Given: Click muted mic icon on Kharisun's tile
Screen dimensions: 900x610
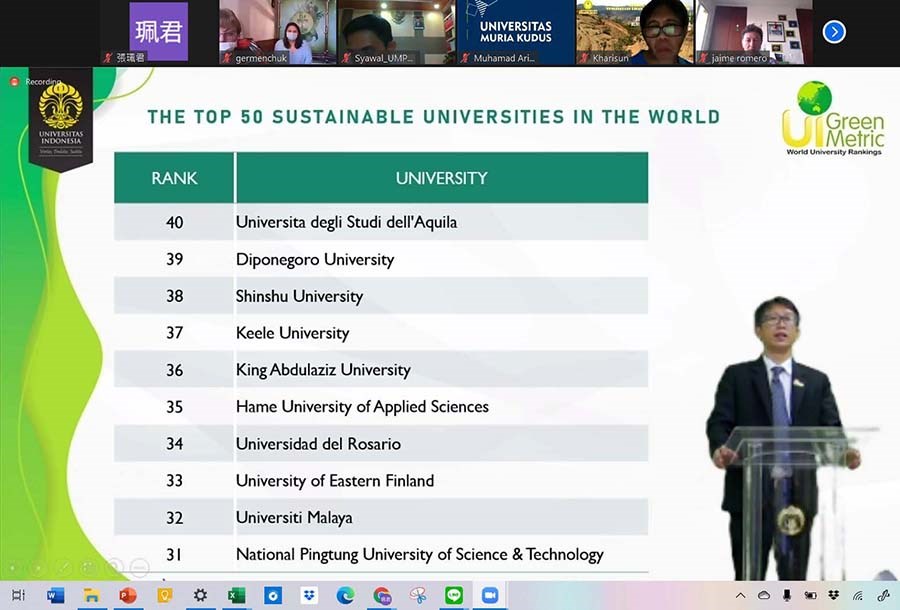Looking at the screenshot, I should point(584,58).
